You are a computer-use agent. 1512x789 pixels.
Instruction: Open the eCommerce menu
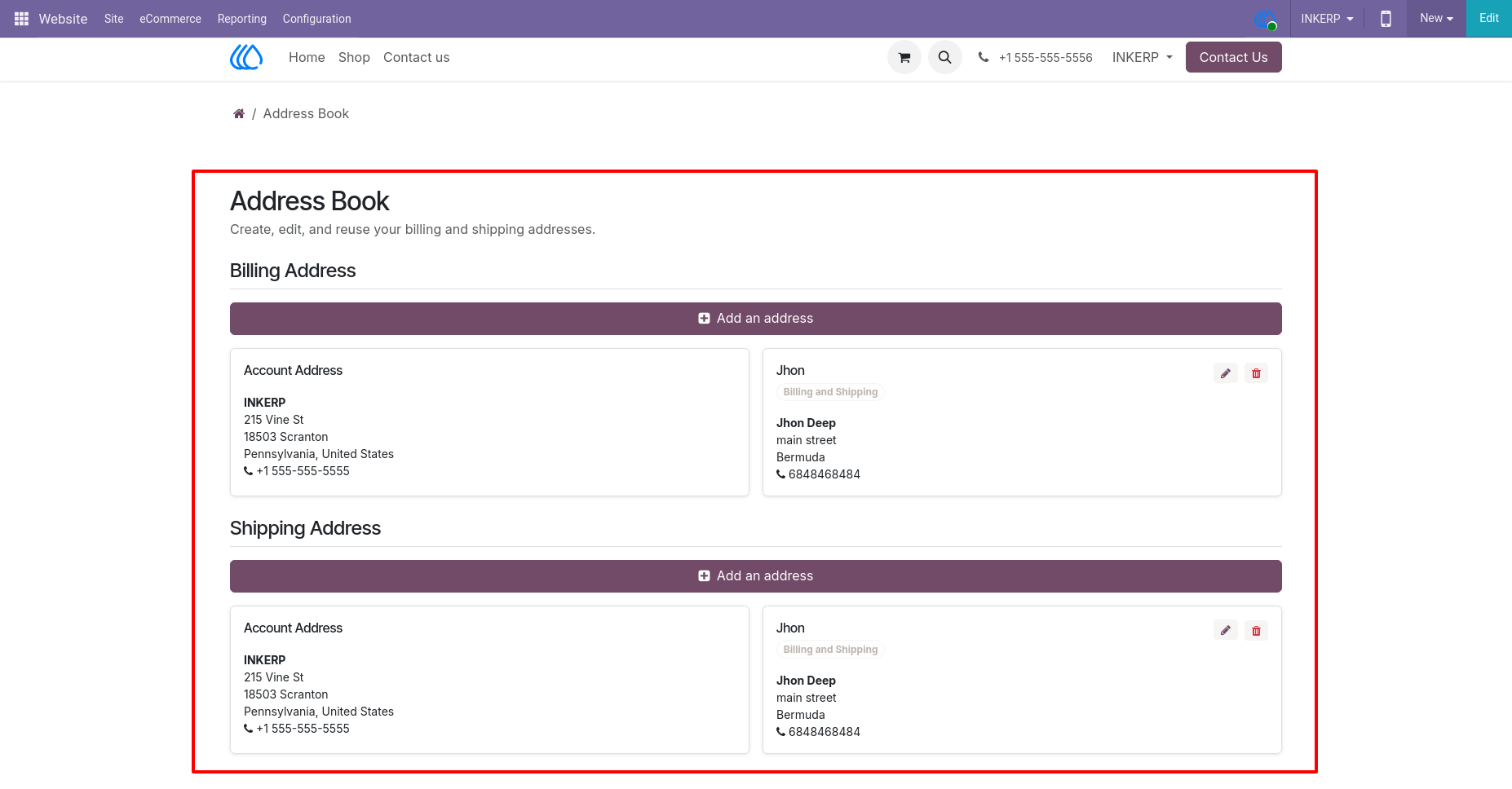coord(170,19)
